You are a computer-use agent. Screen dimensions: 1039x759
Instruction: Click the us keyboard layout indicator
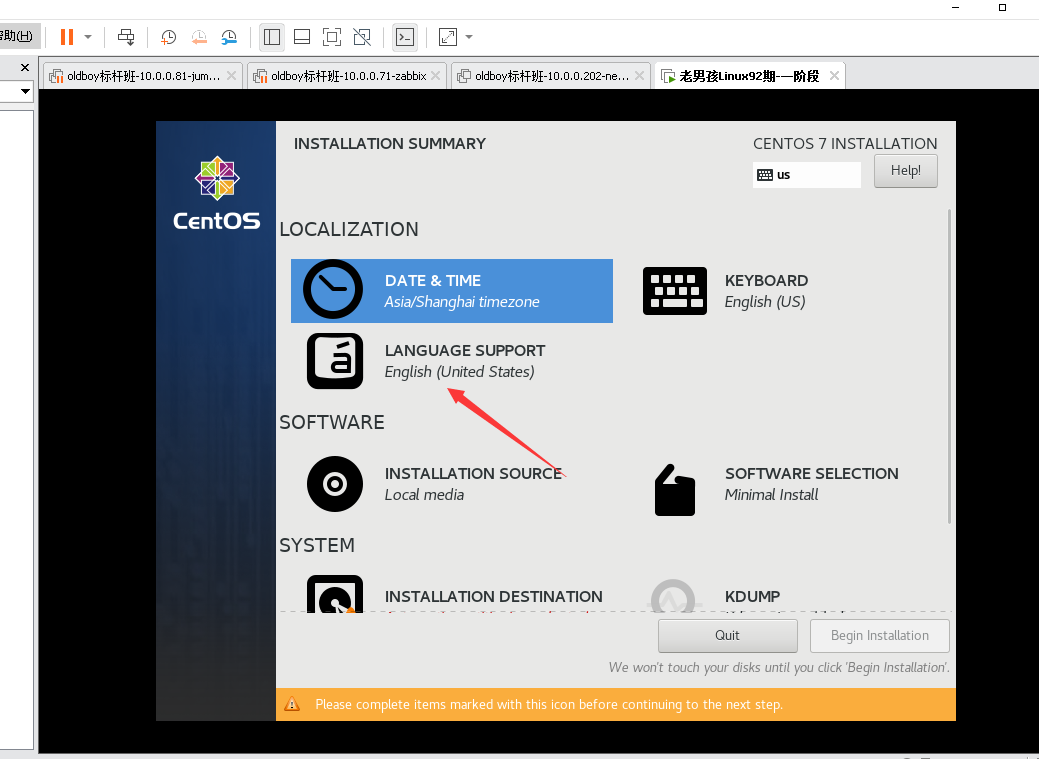806,175
